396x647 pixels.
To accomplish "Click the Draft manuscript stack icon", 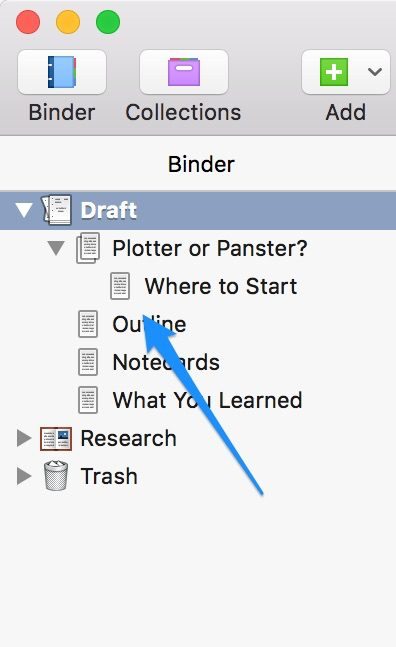I will [57, 210].
